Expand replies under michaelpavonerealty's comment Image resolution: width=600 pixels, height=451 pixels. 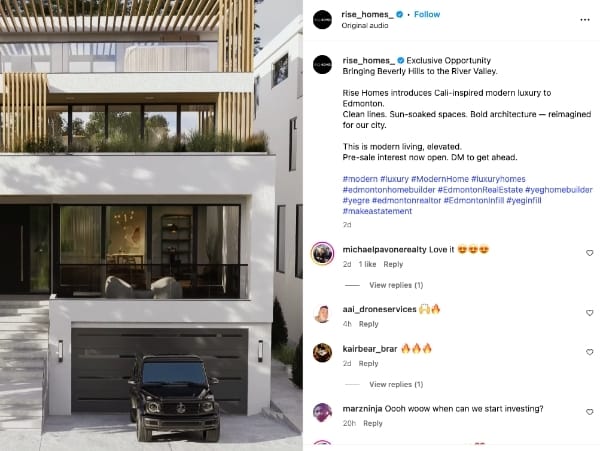(x=396, y=285)
